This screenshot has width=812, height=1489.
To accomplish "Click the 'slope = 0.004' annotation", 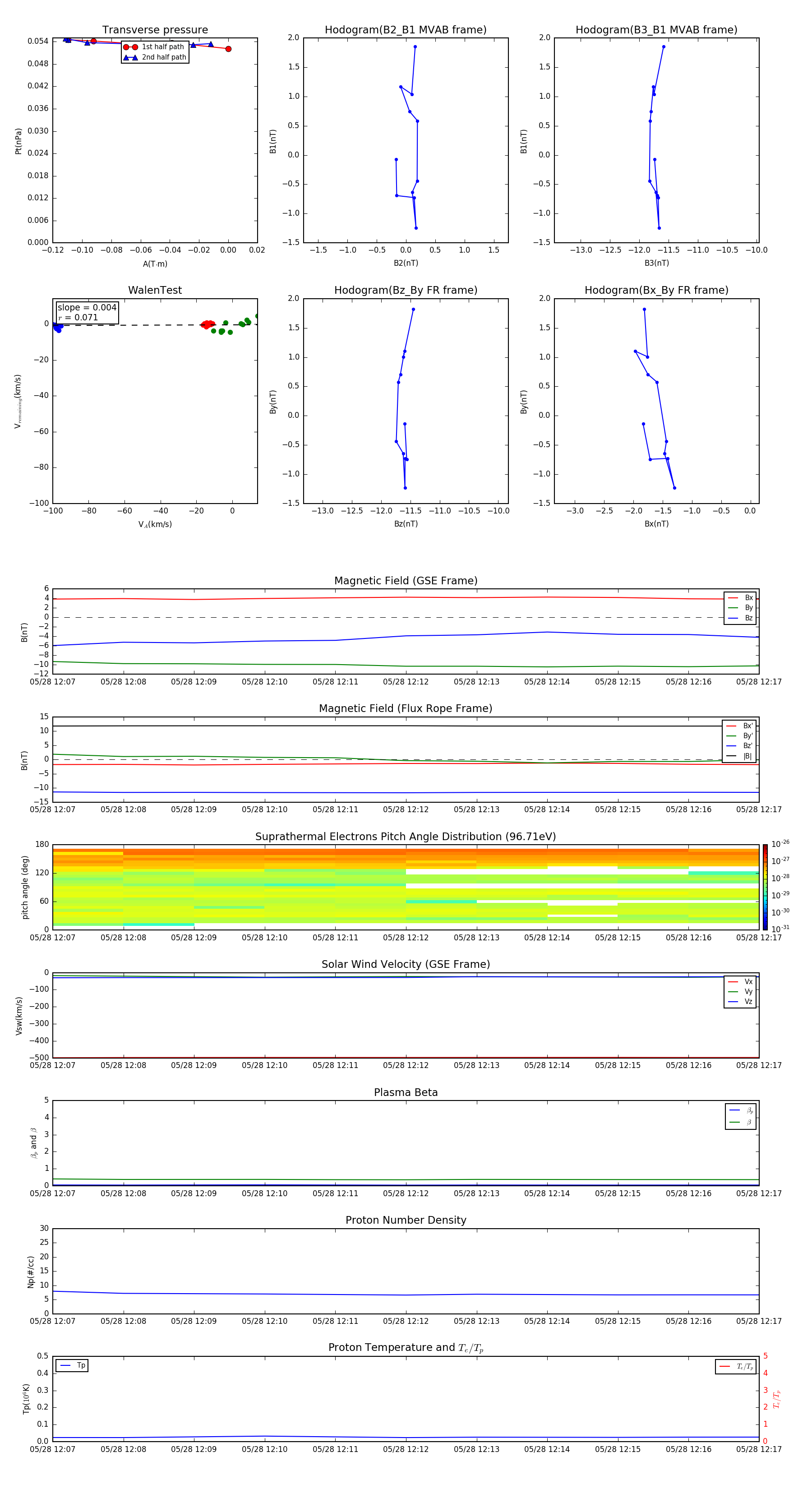I will [x=87, y=308].
